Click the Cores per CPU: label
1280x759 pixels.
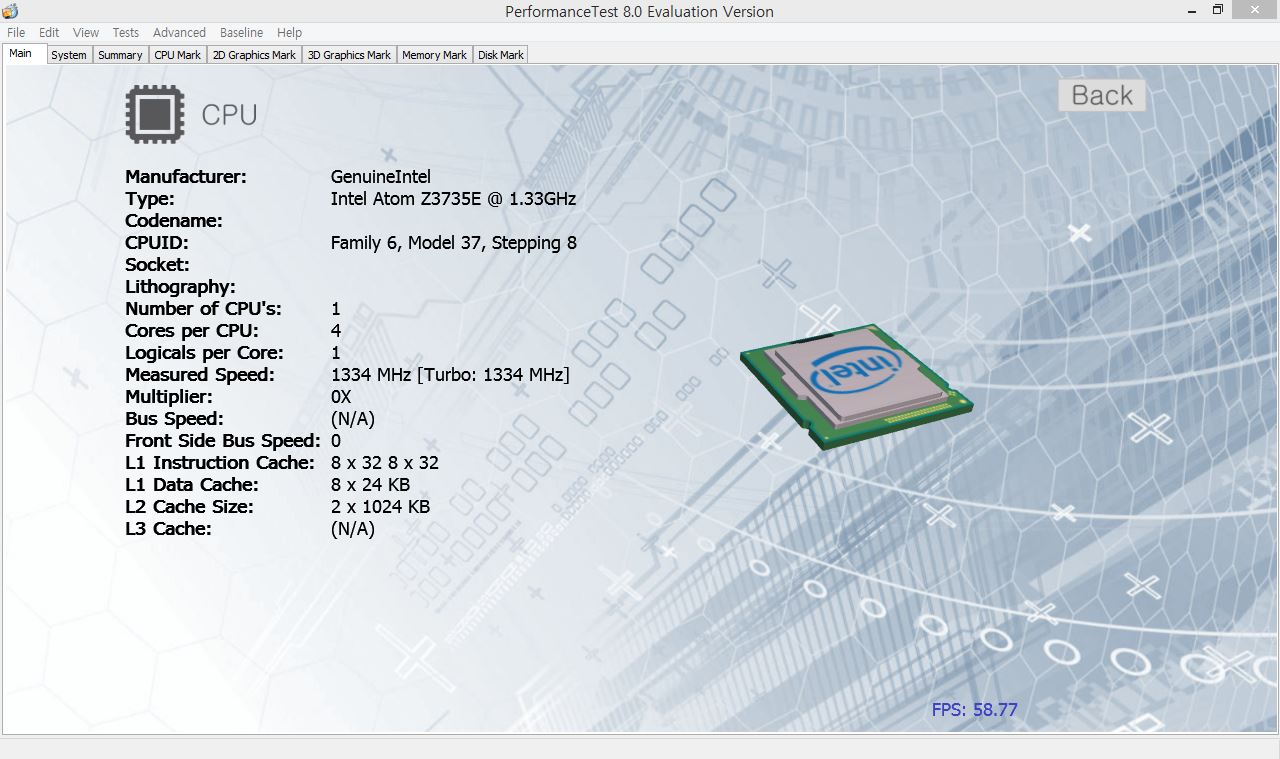pyautogui.click(x=192, y=331)
